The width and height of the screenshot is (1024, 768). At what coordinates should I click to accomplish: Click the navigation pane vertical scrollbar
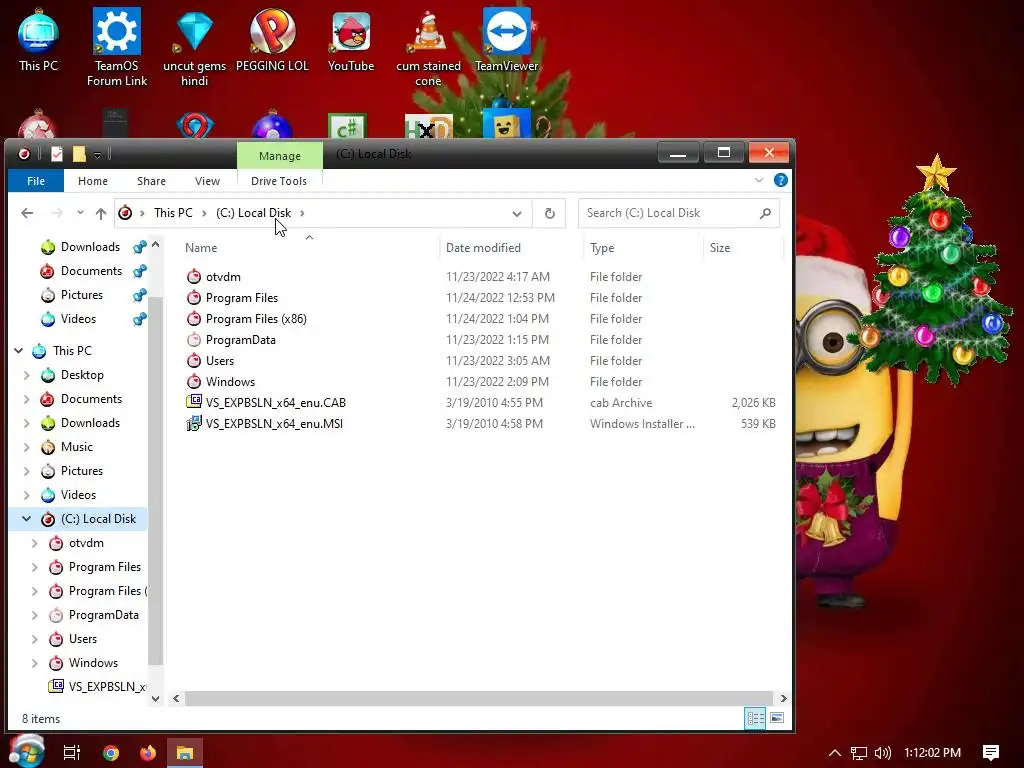(x=155, y=480)
